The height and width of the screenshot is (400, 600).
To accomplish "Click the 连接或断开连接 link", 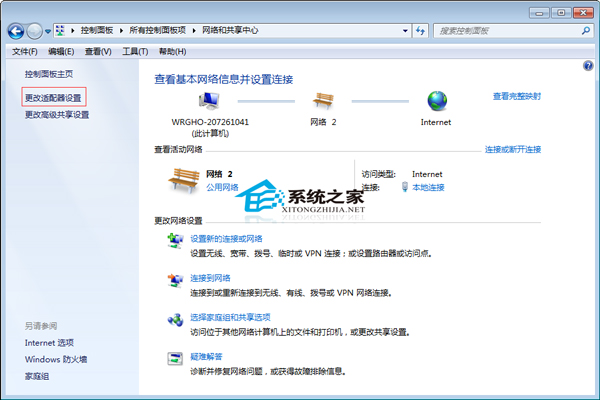I will click(513, 149).
